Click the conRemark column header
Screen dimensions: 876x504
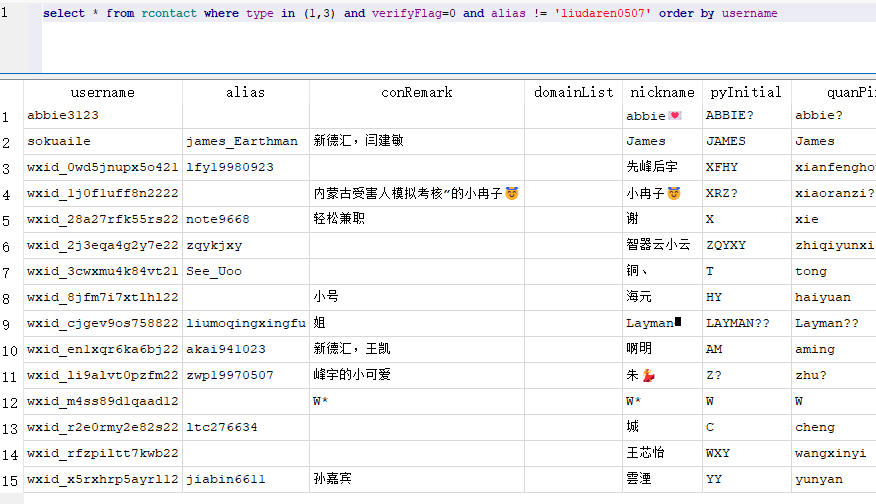pyautogui.click(x=417, y=92)
